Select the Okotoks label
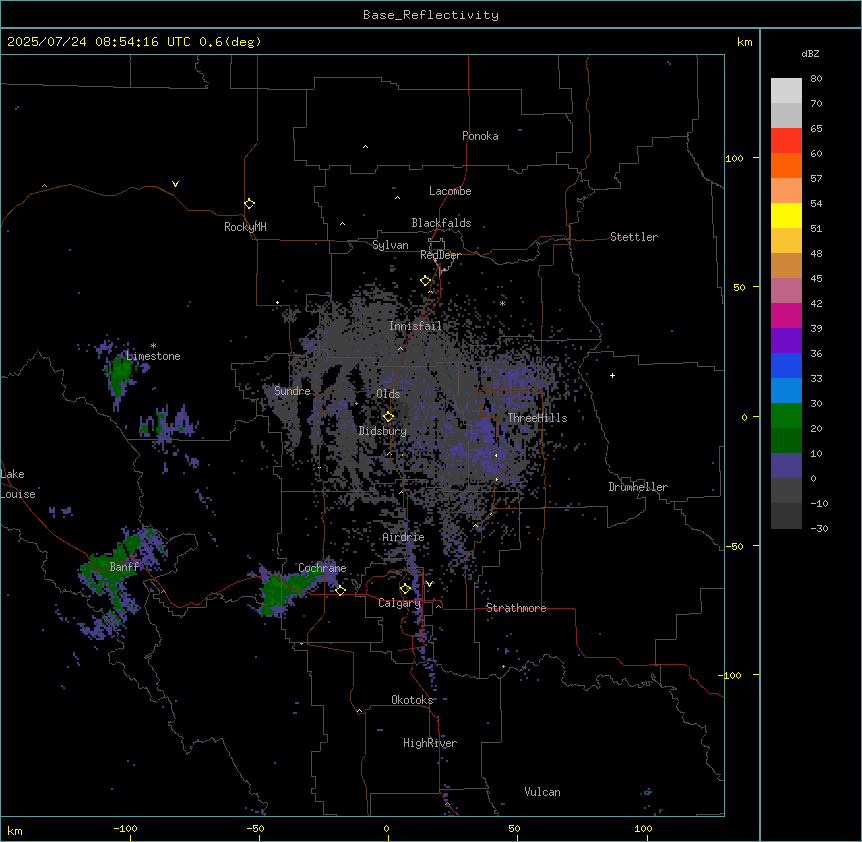Screen dimensions: 862x842 (412, 700)
